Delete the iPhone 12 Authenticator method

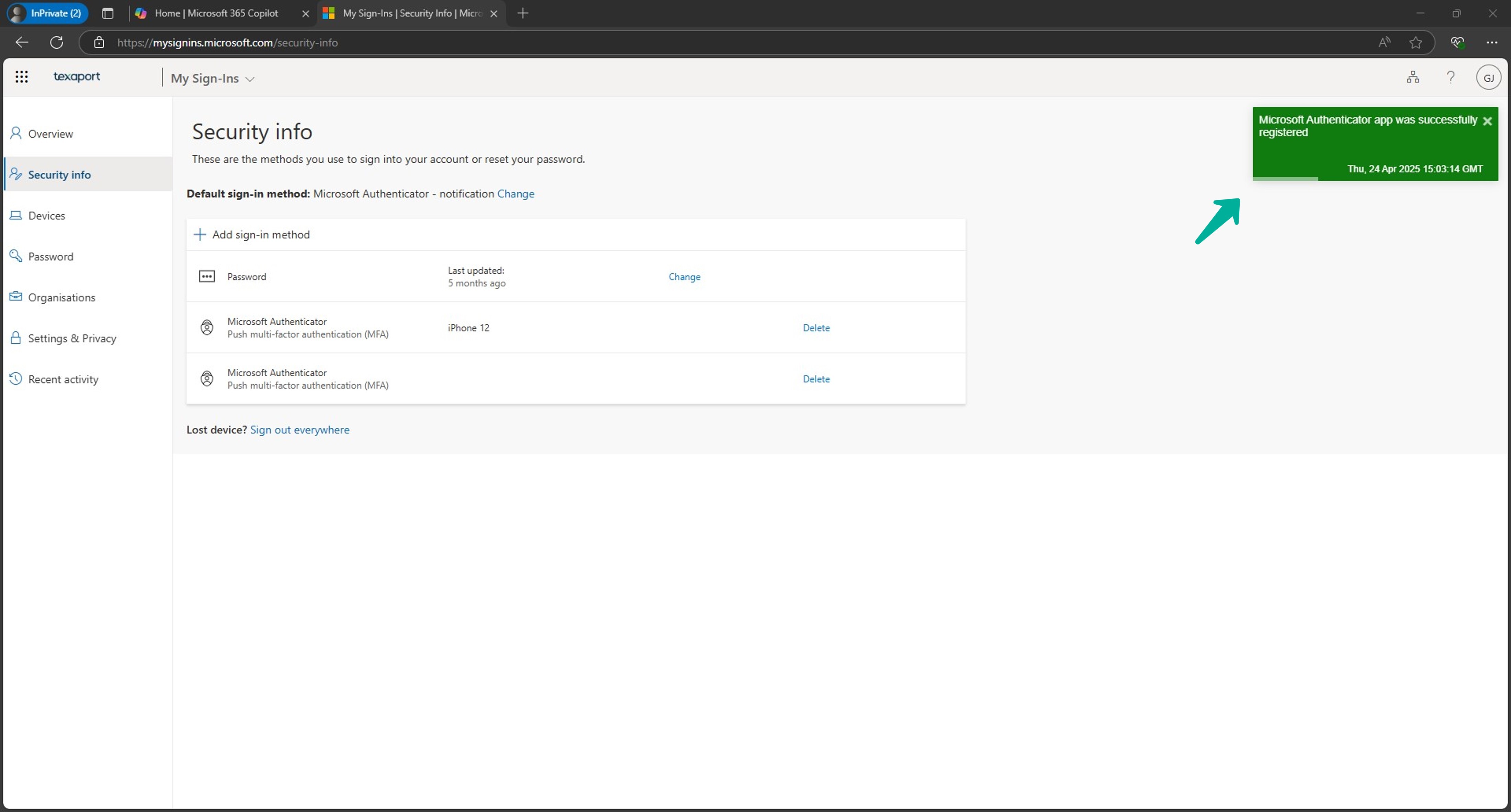point(816,327)
